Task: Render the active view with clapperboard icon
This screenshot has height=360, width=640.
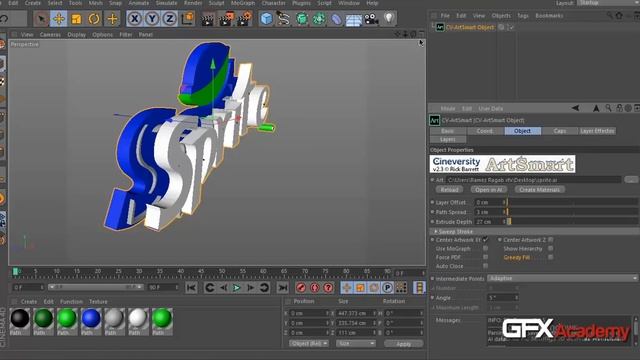Action: (208, 19)
